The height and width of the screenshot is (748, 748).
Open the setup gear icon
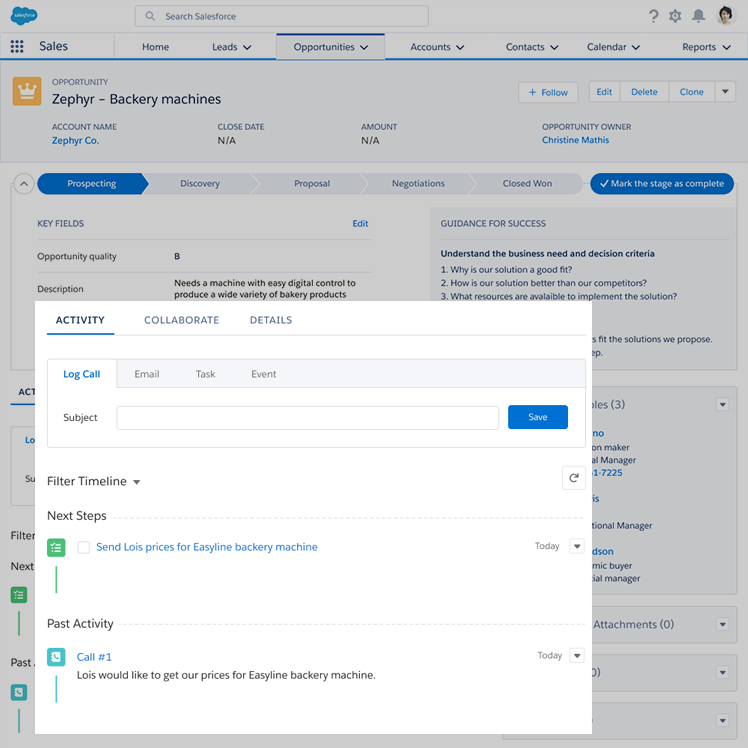675,16
